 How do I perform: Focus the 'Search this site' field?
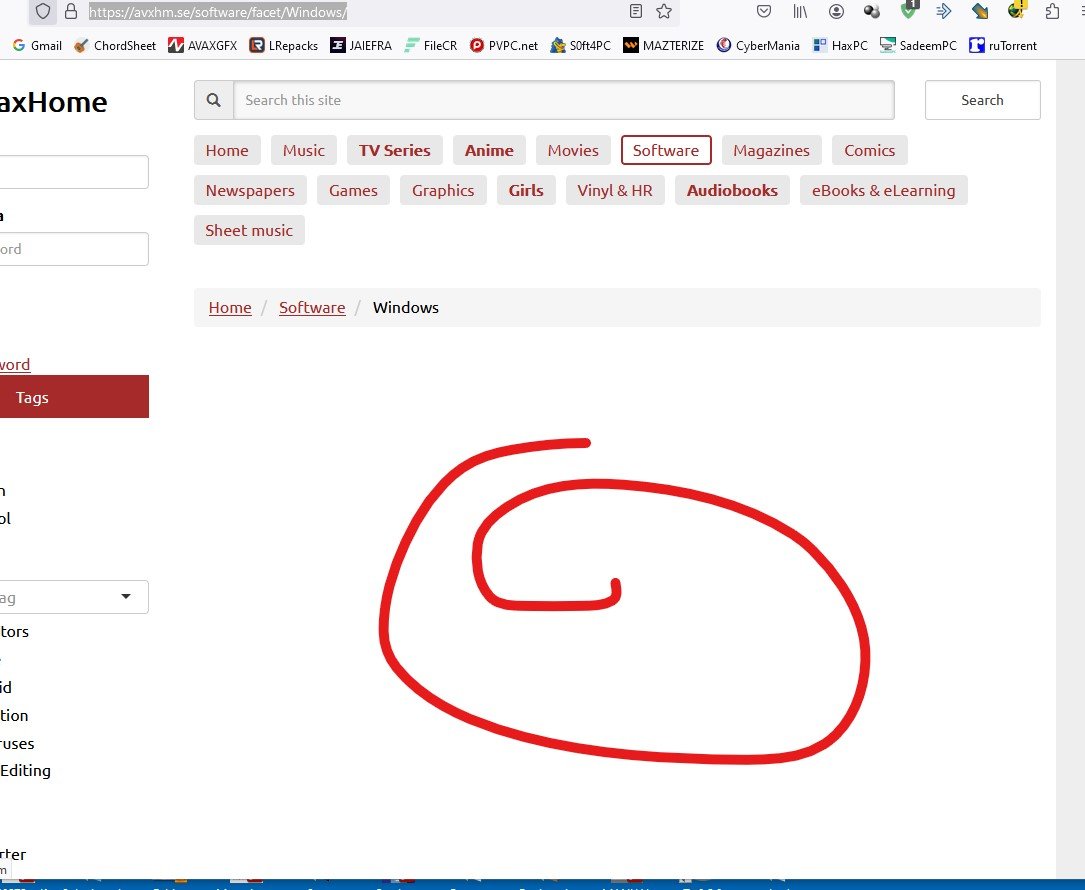point(563,100)
